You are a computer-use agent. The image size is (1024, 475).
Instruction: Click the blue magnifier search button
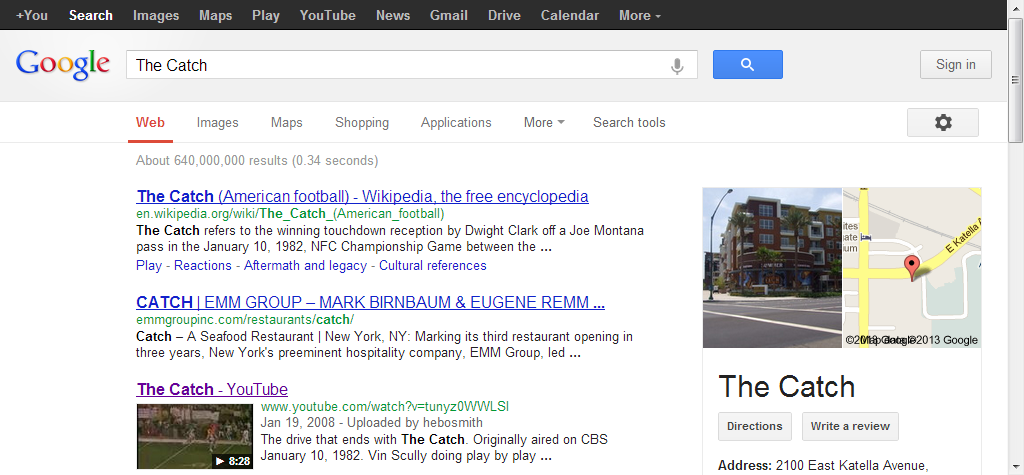pyautogui.click(x=748, y=65)
